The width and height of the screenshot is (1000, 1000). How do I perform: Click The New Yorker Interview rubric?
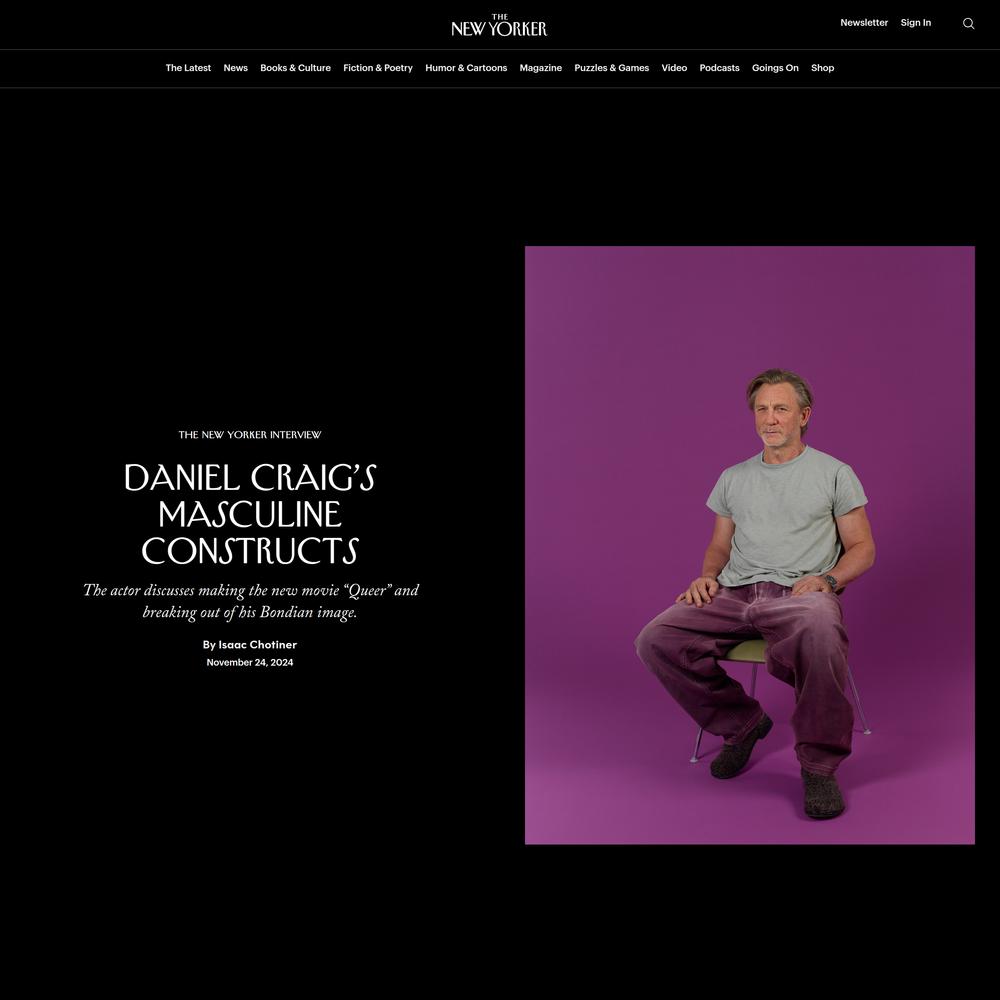250,435
